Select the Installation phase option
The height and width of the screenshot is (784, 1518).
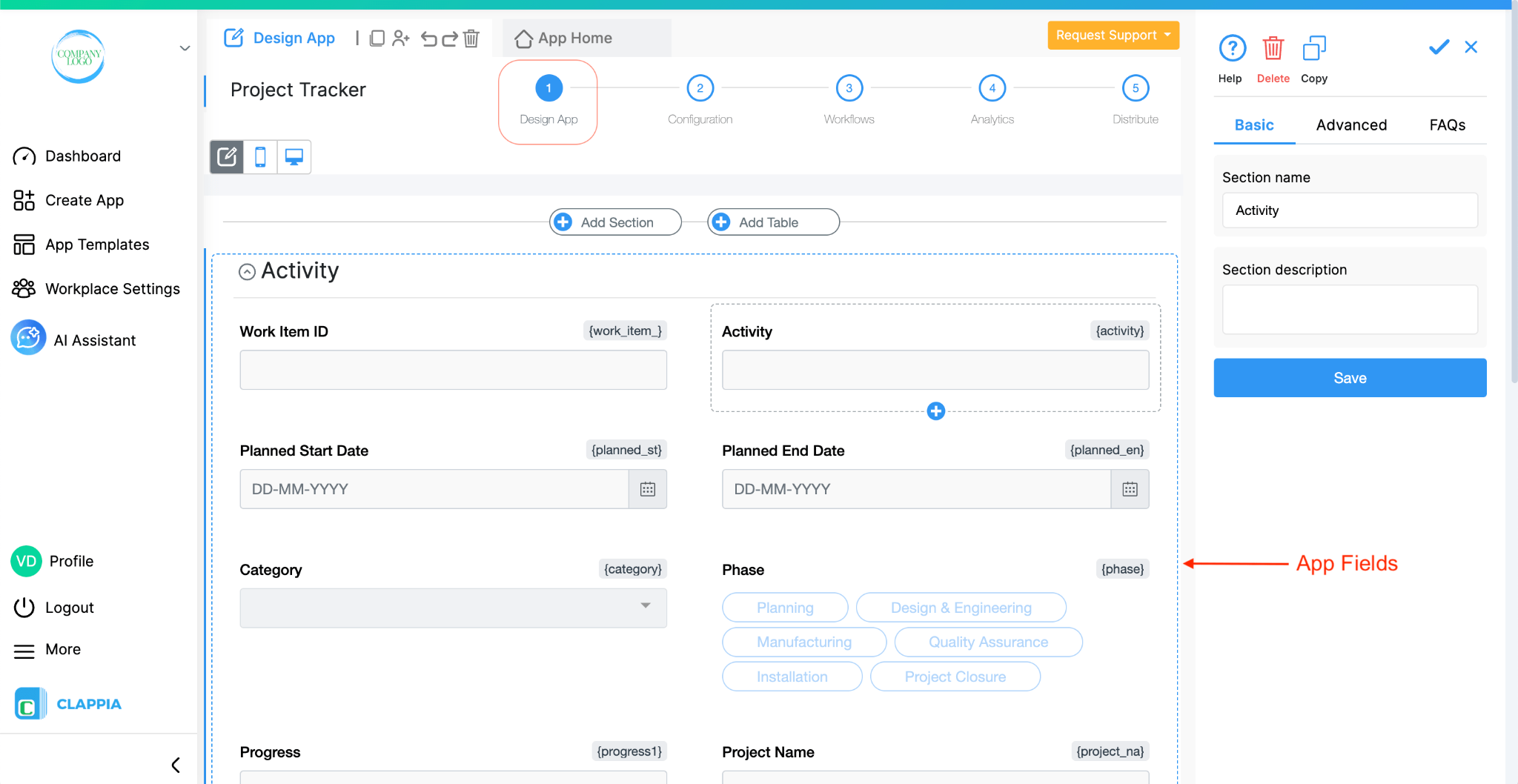click(x=792, y=677)
